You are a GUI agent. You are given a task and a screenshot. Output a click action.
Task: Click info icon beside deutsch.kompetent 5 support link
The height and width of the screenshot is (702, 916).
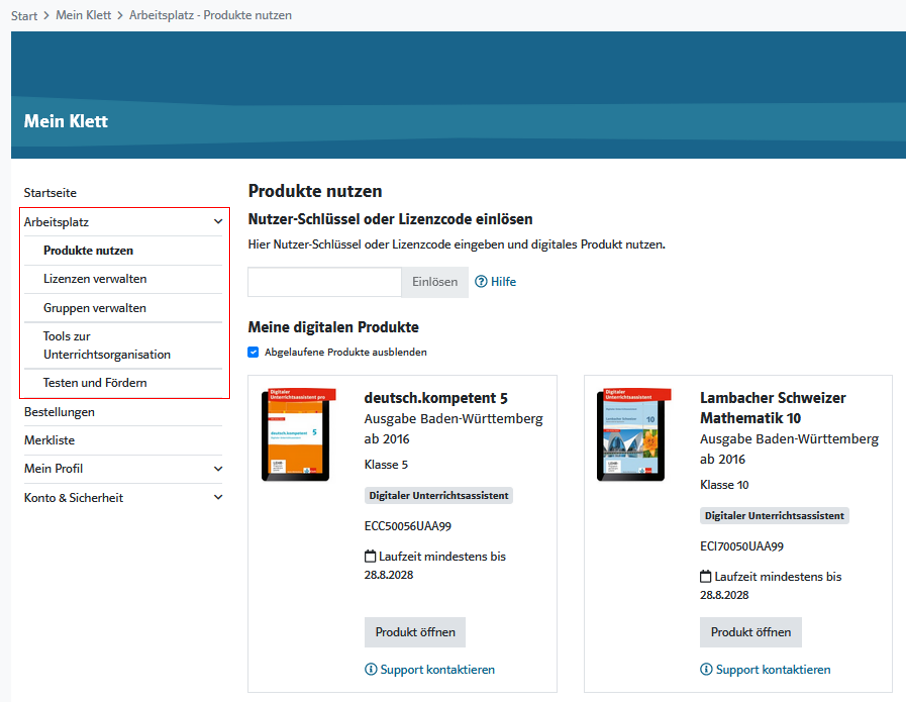point(371,669)
